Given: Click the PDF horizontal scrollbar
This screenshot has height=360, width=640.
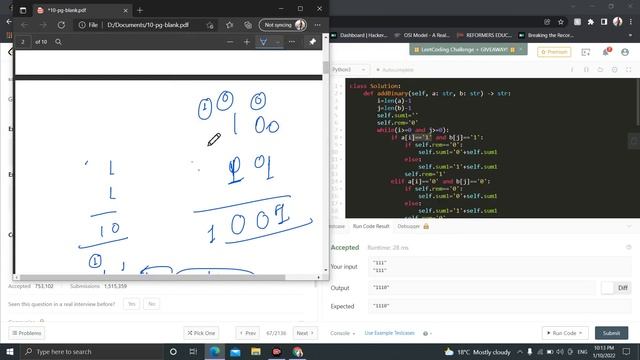Looking at the screenshot, I should pyautogui.click(x=152, y=277).
